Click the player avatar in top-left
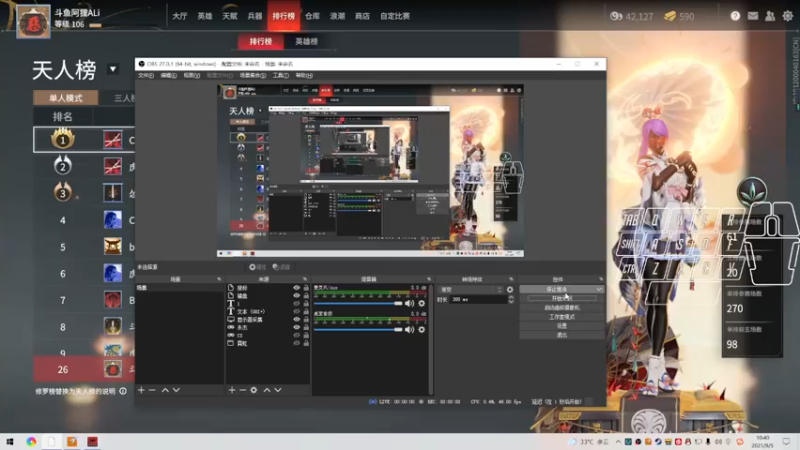Image resolution: width=800 pixels, height=450 pixels. (x=34, y=22)
